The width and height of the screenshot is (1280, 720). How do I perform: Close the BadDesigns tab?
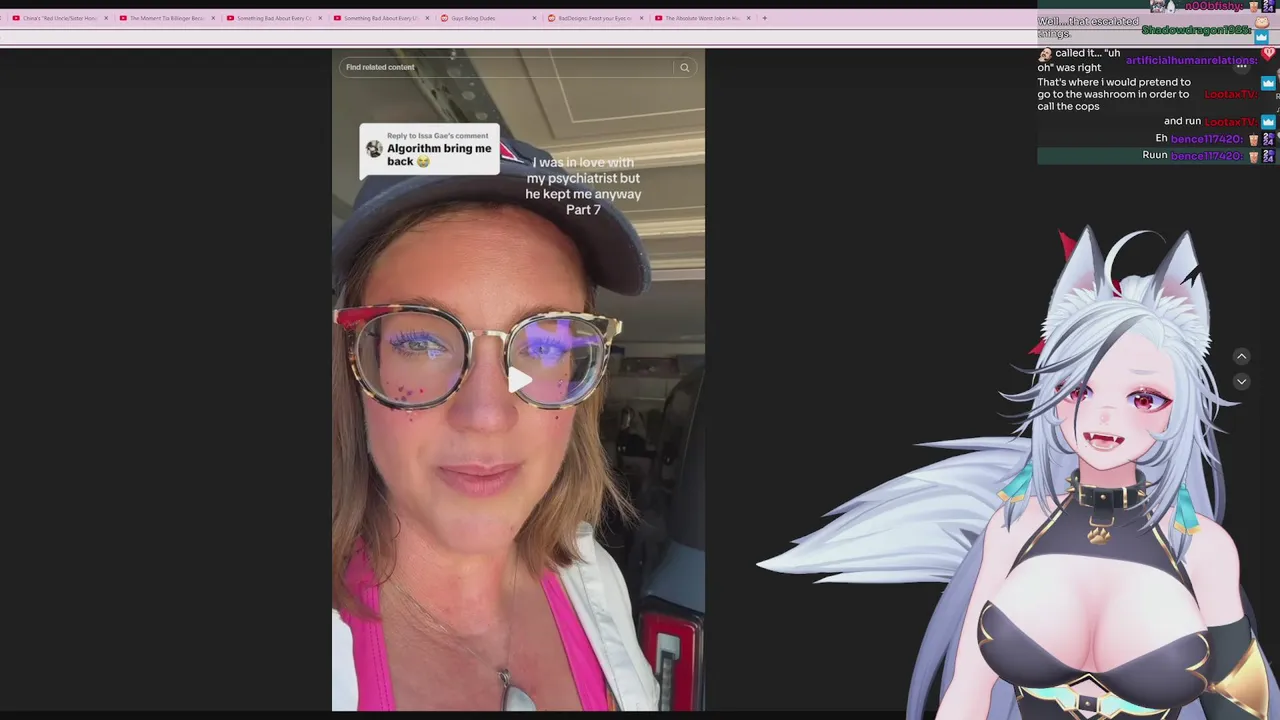tap(642, 18)
